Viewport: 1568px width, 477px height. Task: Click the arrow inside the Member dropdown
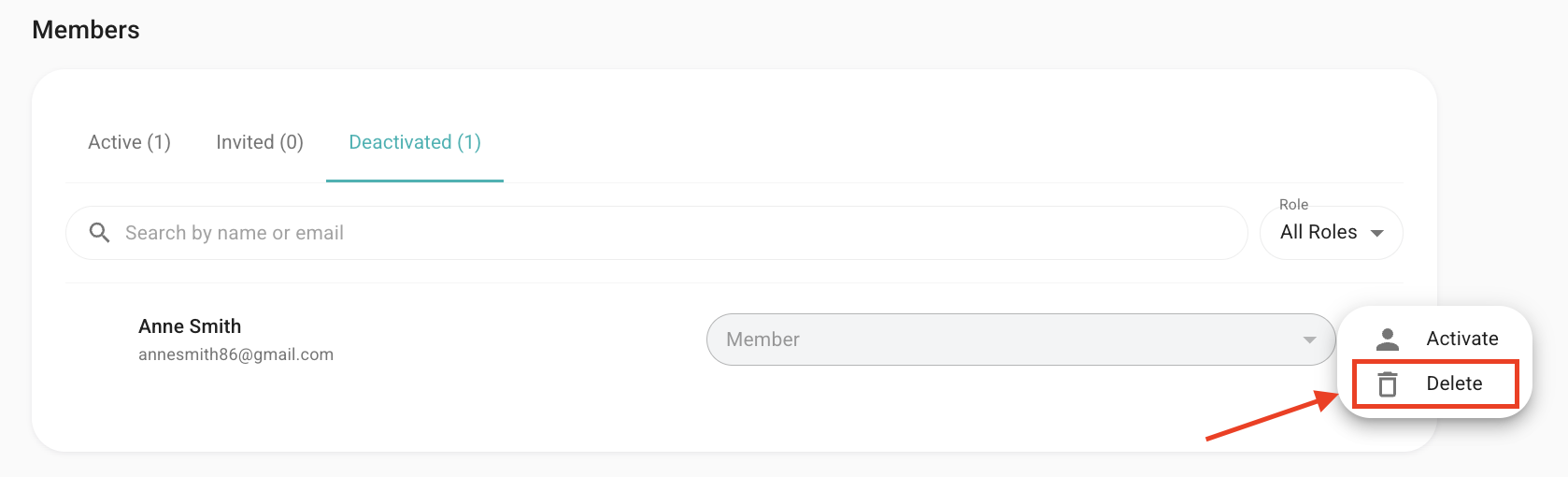[1309, 340]
